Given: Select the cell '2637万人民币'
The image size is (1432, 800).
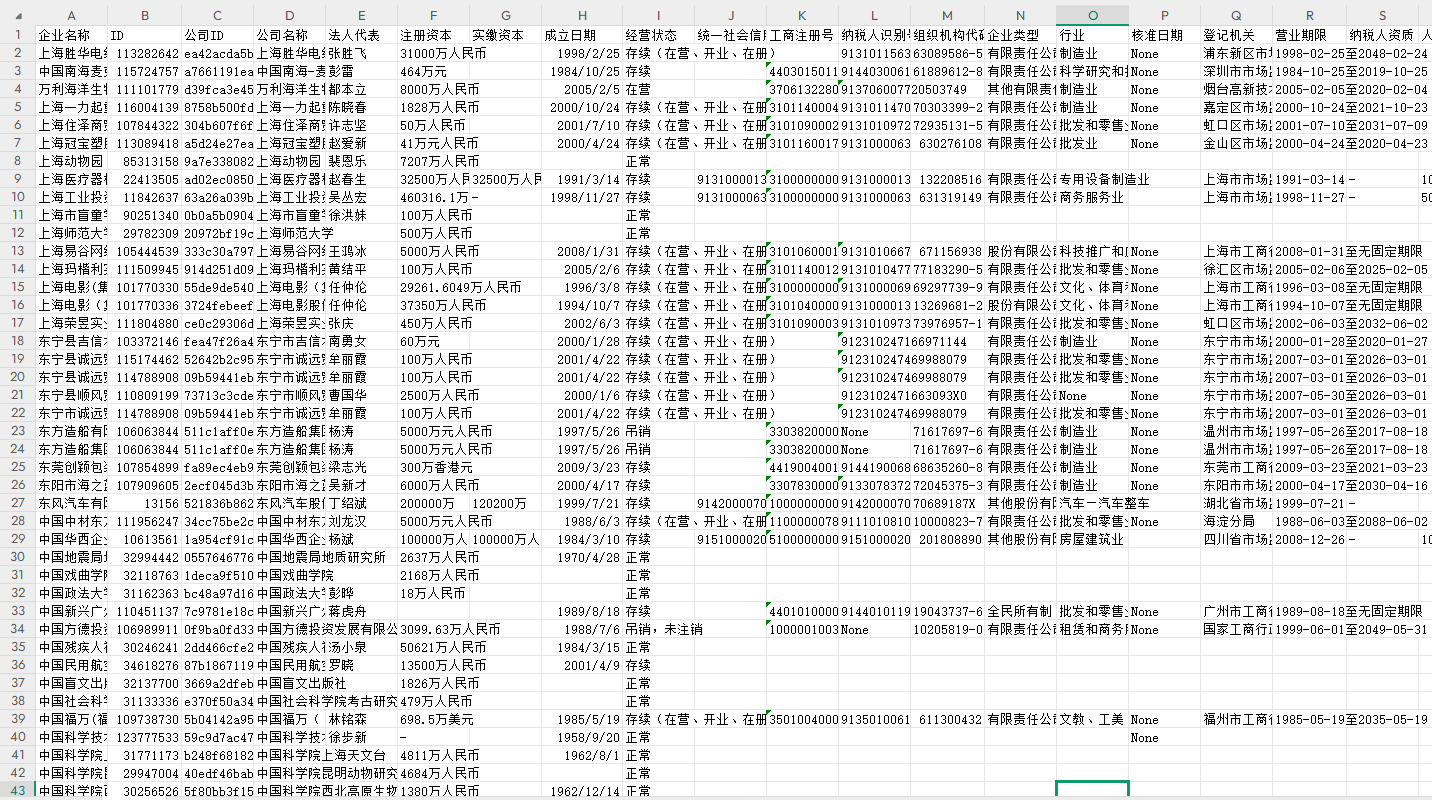Looking at the screenshot, I should click(433, 557).
